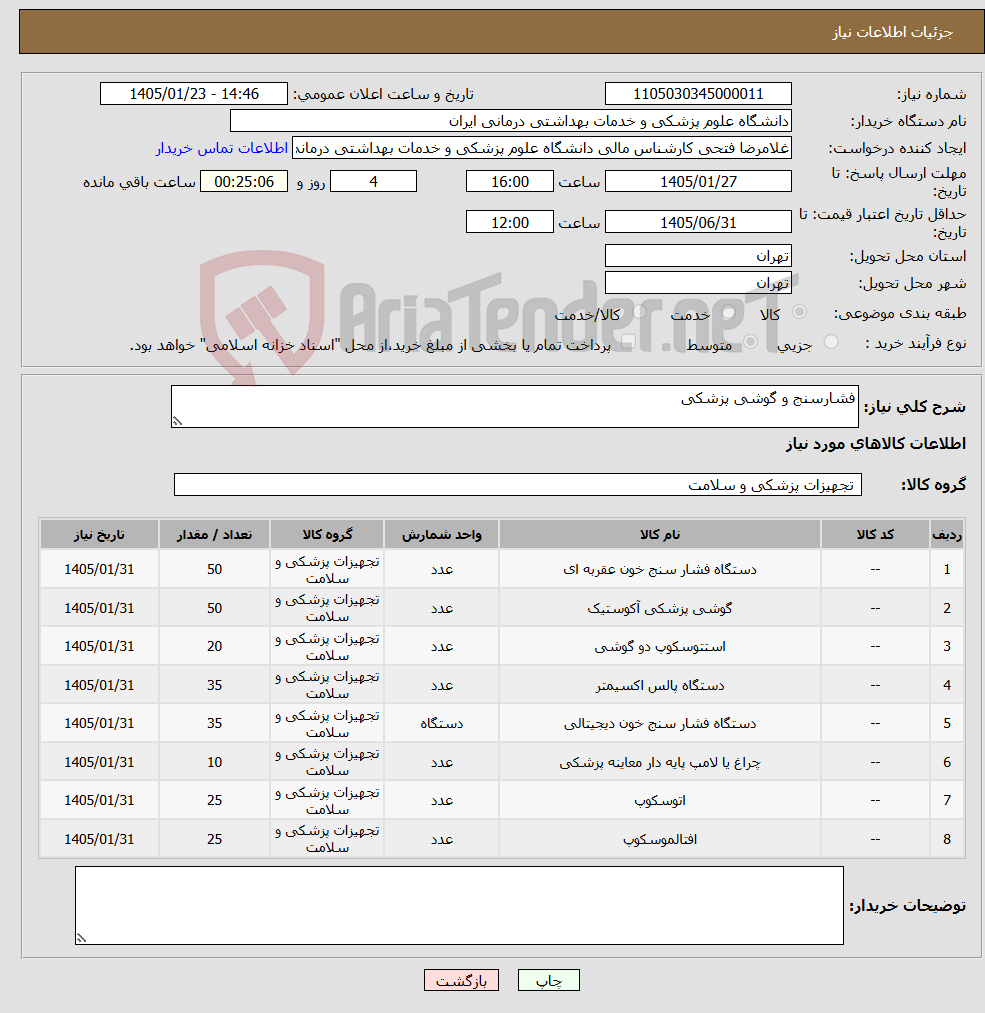Select the خدمت radio button

point(729,312)
